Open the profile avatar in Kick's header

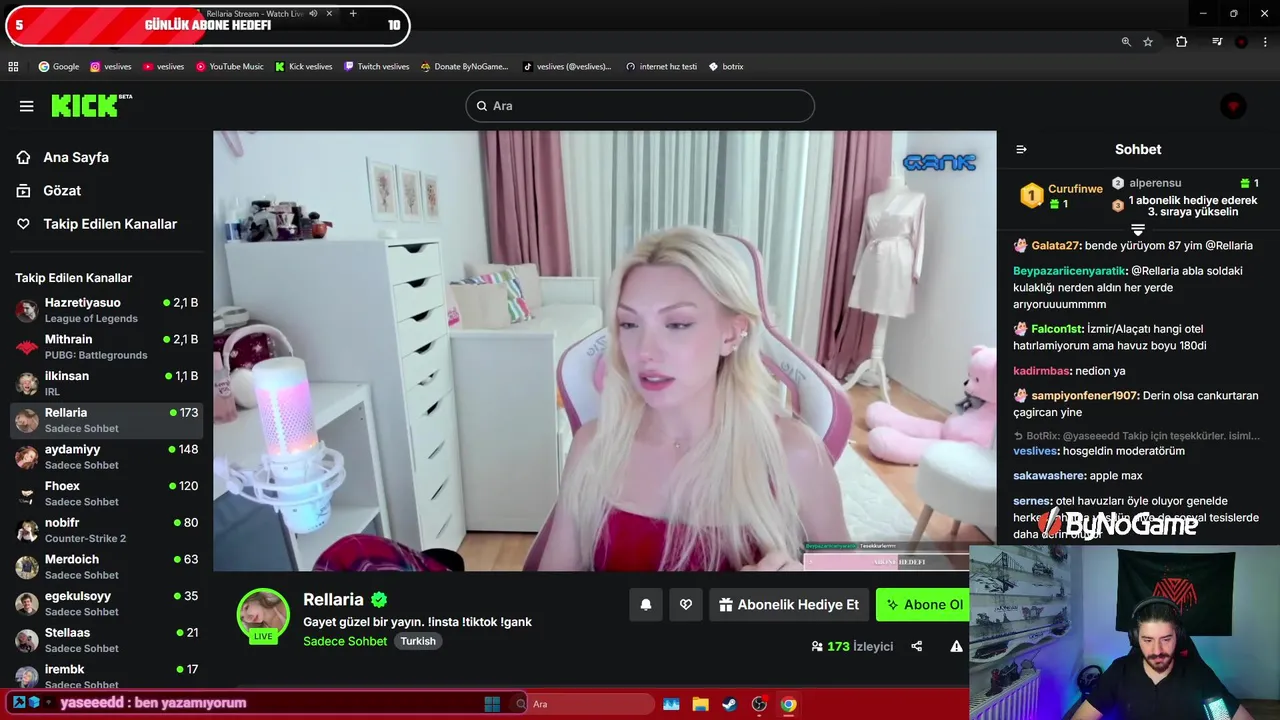pos(1233,106)
